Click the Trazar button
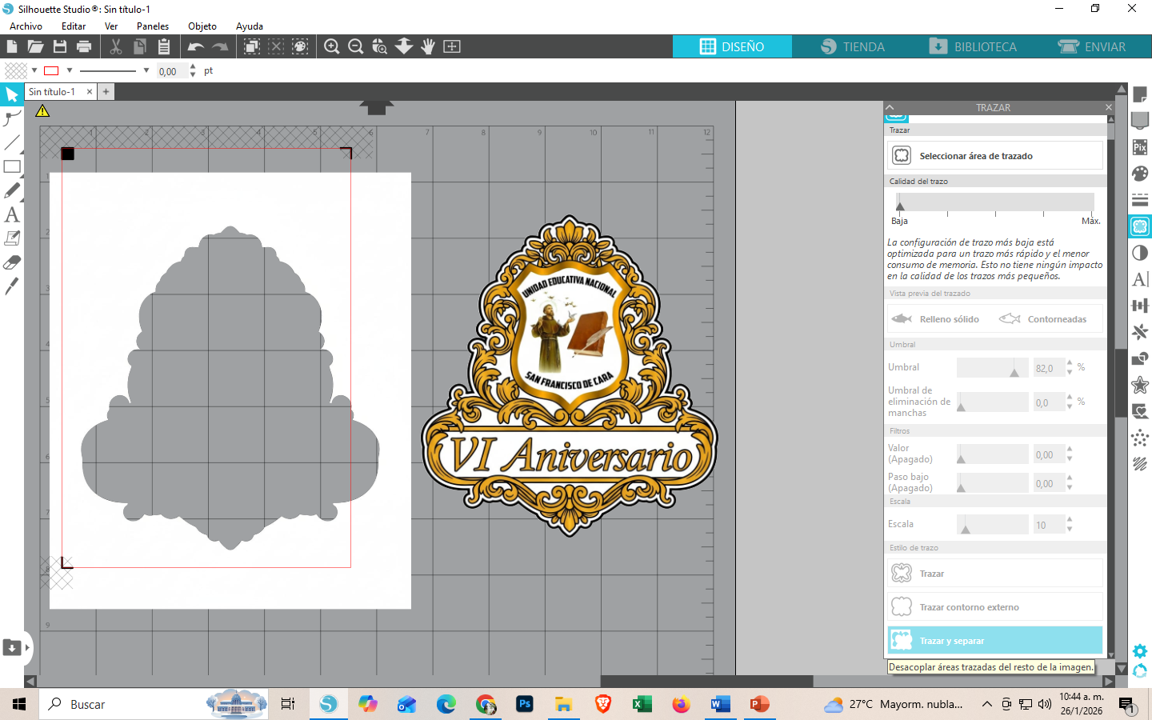Viewport: 1152px width, 720px height. [995, 573]
